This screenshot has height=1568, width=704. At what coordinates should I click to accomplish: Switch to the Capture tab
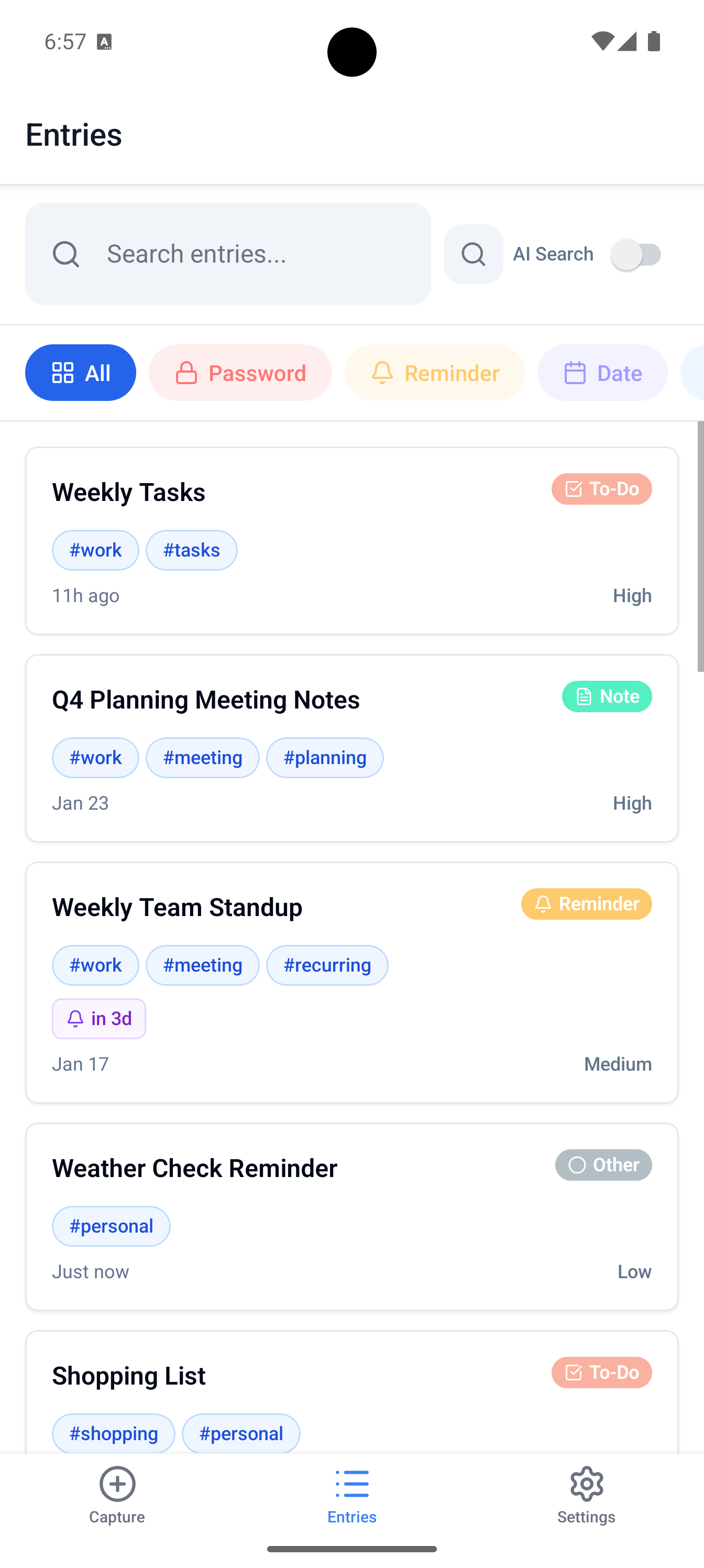[x=117, y=1497]
